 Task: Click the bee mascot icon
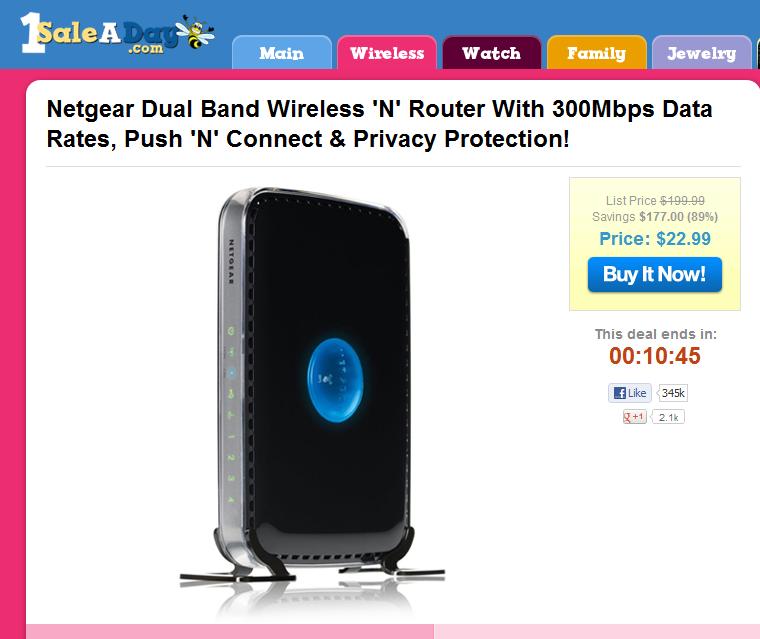pos(195,32)
